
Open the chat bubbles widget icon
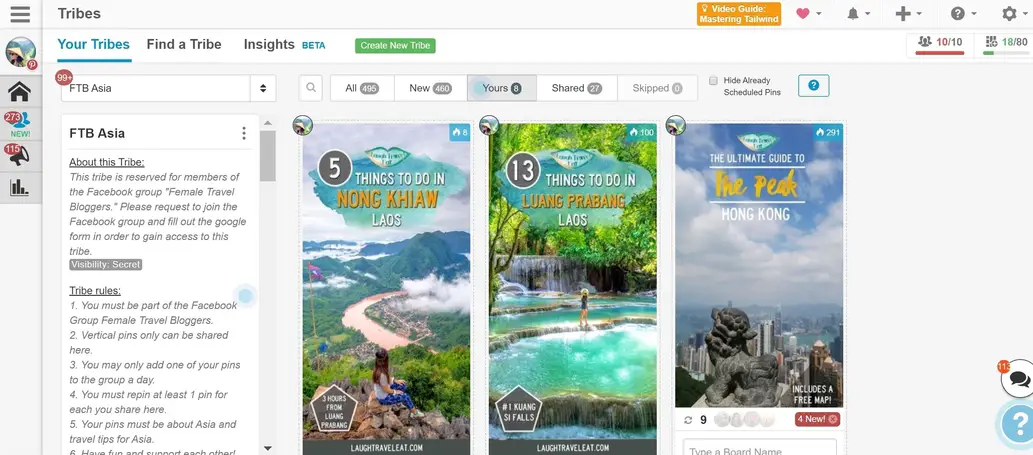[1019, 379]
